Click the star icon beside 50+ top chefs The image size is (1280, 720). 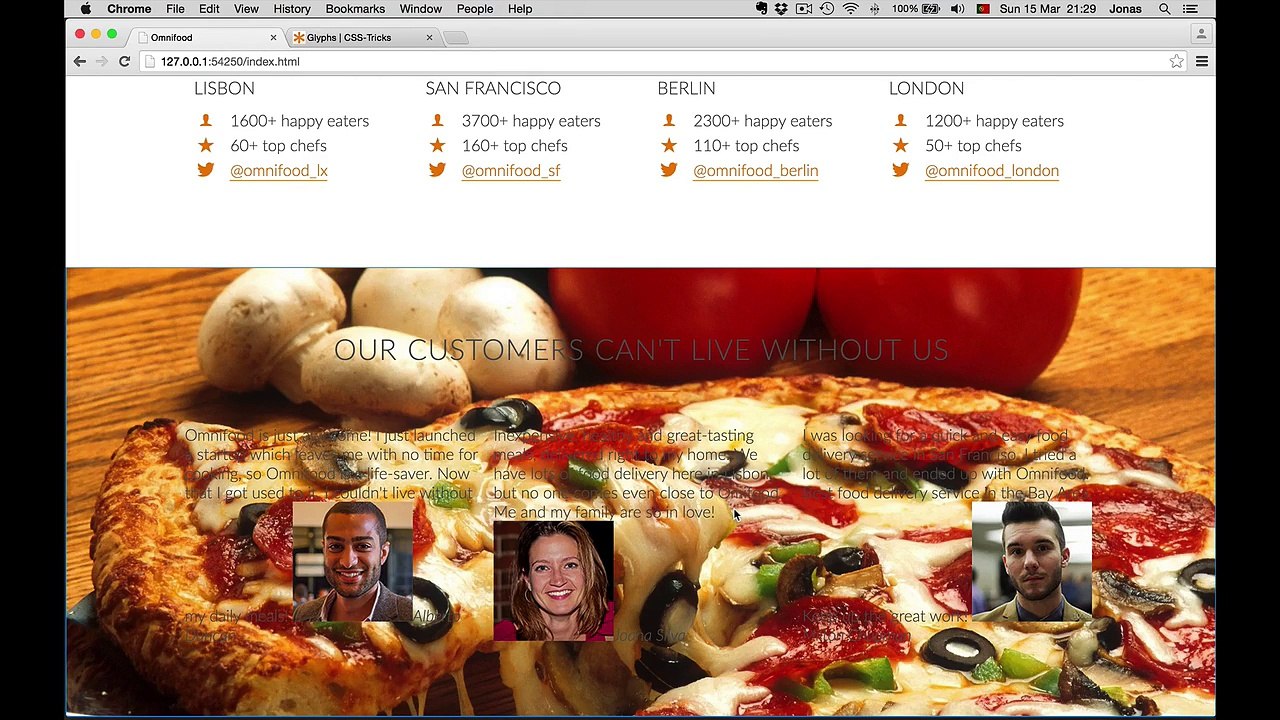[x=901, y=145]
